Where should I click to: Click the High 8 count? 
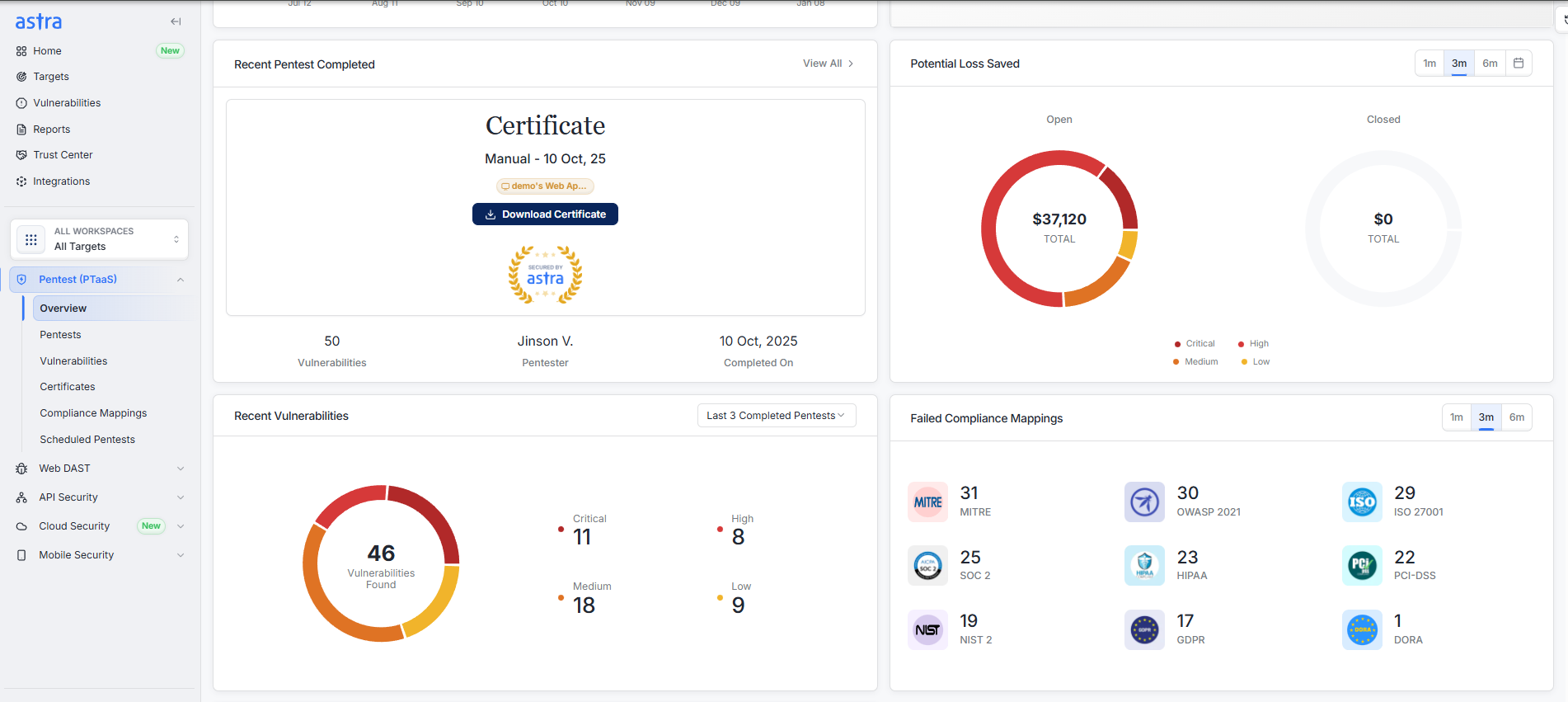coord(738,538)
